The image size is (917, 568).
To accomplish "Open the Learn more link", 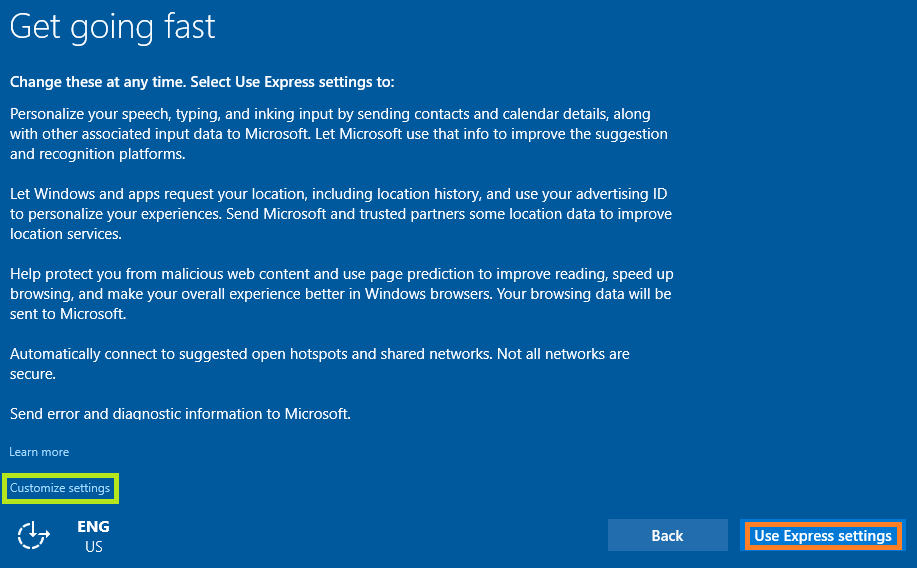I will [39, 452].
